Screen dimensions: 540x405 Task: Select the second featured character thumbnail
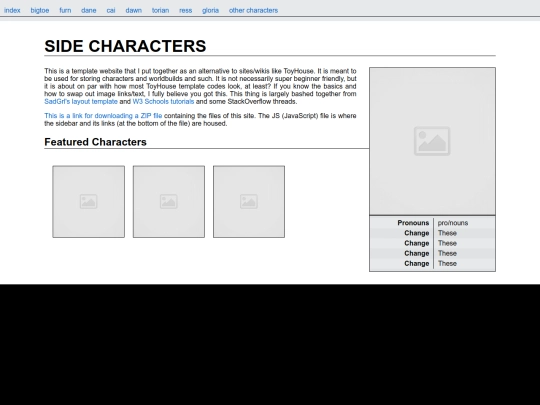coord(169,202)
